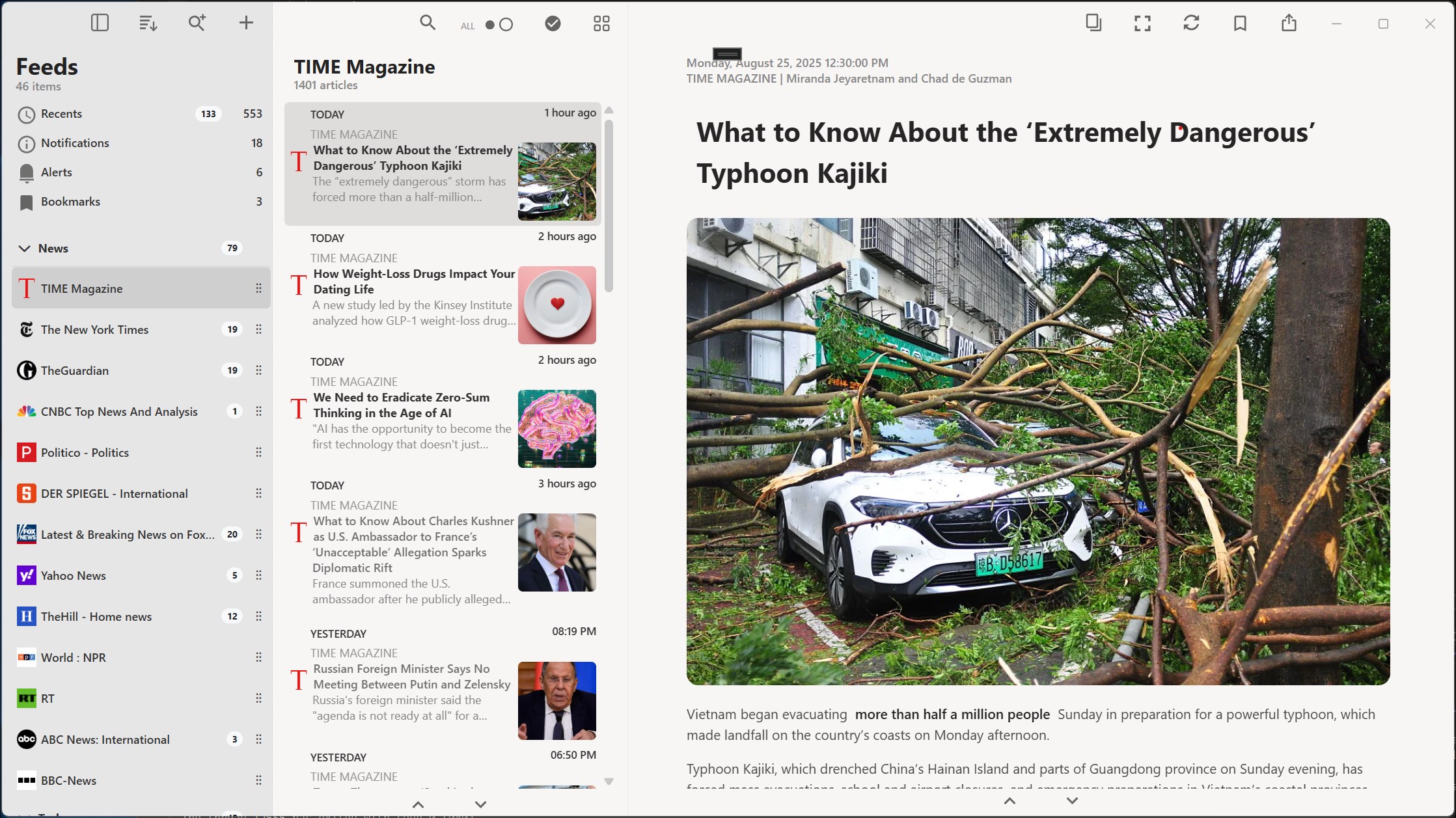The width and height of the screenshot is (1456, 818).
Task: Jump to next article in reader chevron
Action: tap(1072, 801)
